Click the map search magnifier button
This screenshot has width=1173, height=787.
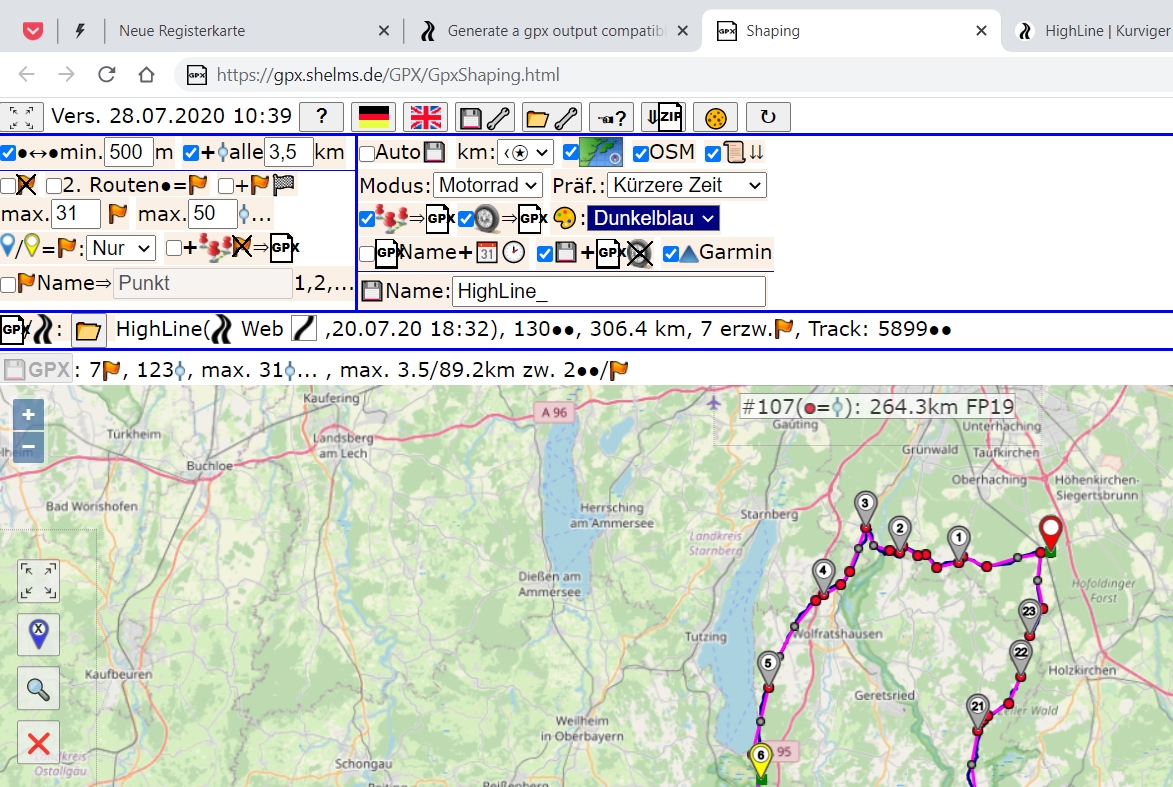[x=38, y=688]
